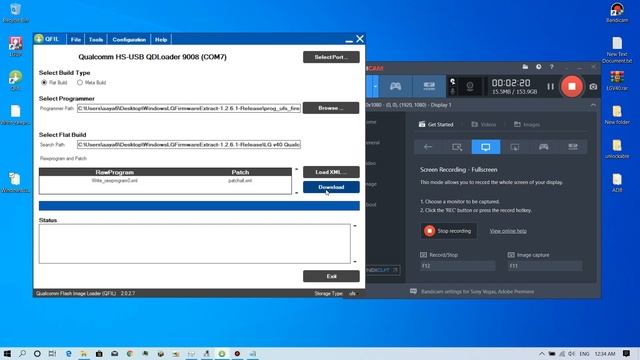Select the patchall.xml entry in the list
This screenshot has width=640, height=360.
pos(240,180)
